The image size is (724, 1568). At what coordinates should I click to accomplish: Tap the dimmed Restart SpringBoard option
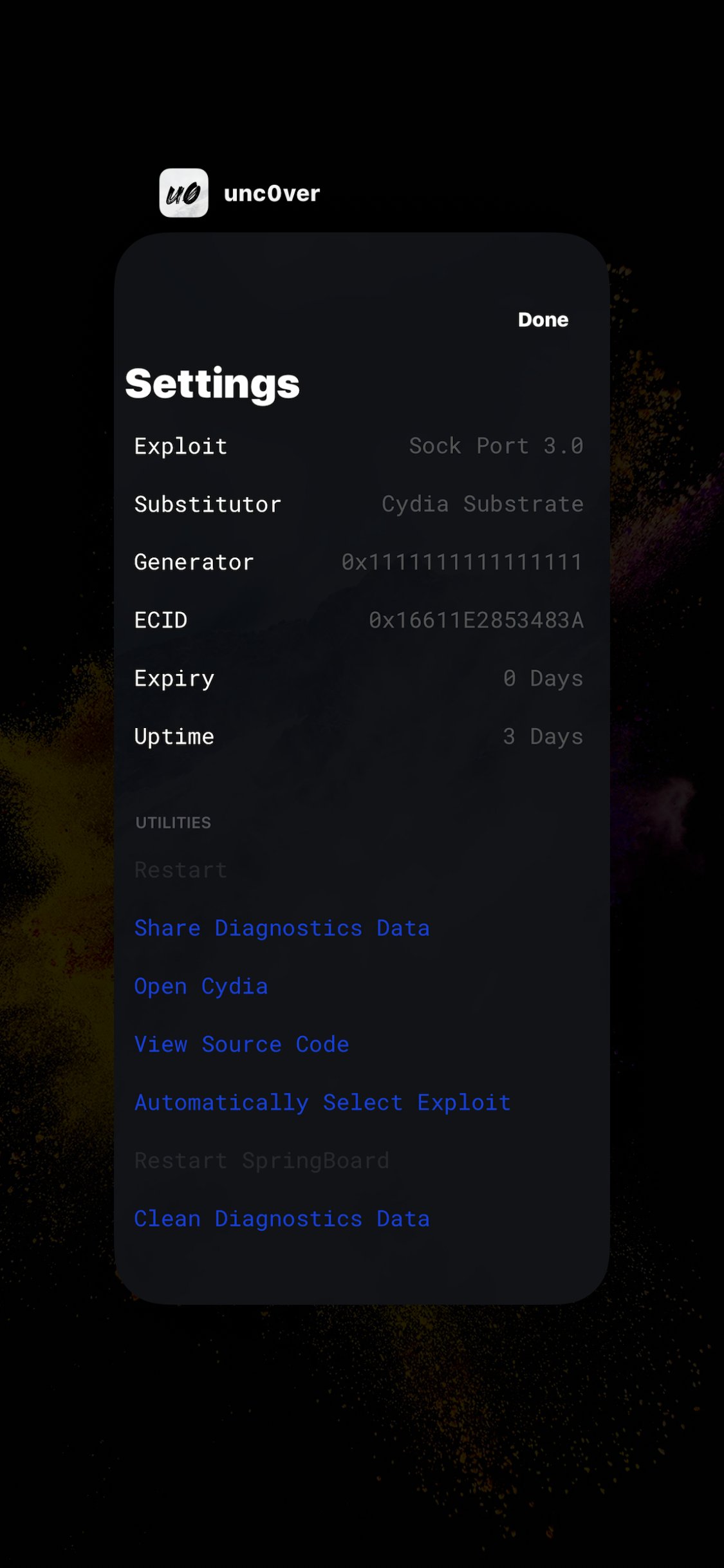[262, 1161]
